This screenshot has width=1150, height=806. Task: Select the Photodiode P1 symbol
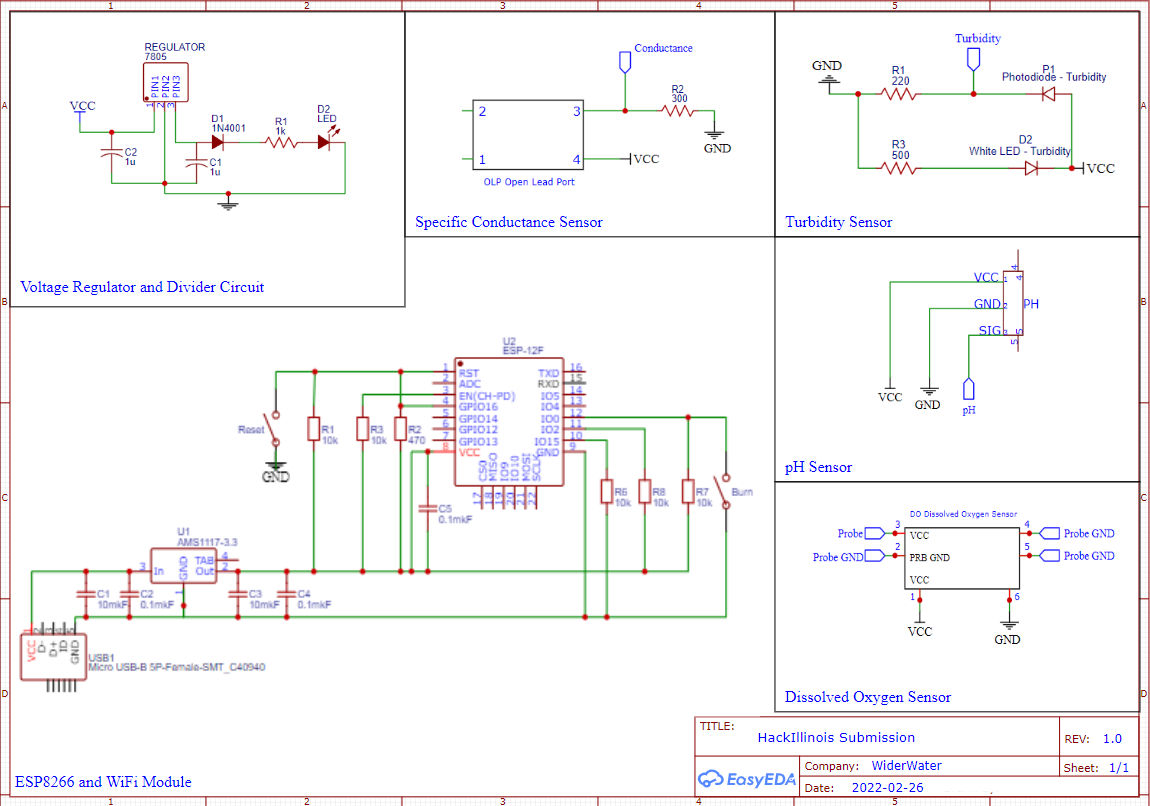[1048, 94]
